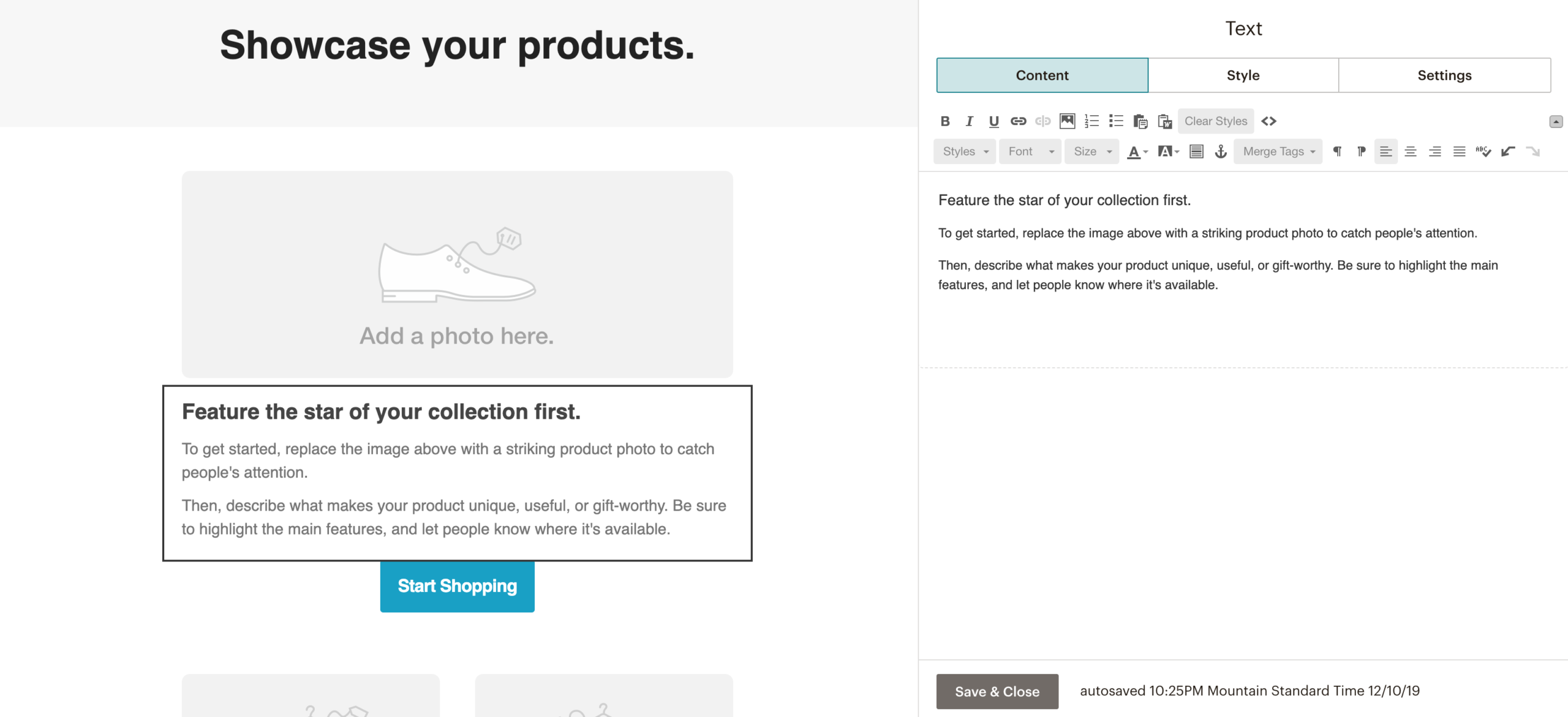Toggle underline formatting
This screenshot has width=1568, height=717.
pos(993,121)
